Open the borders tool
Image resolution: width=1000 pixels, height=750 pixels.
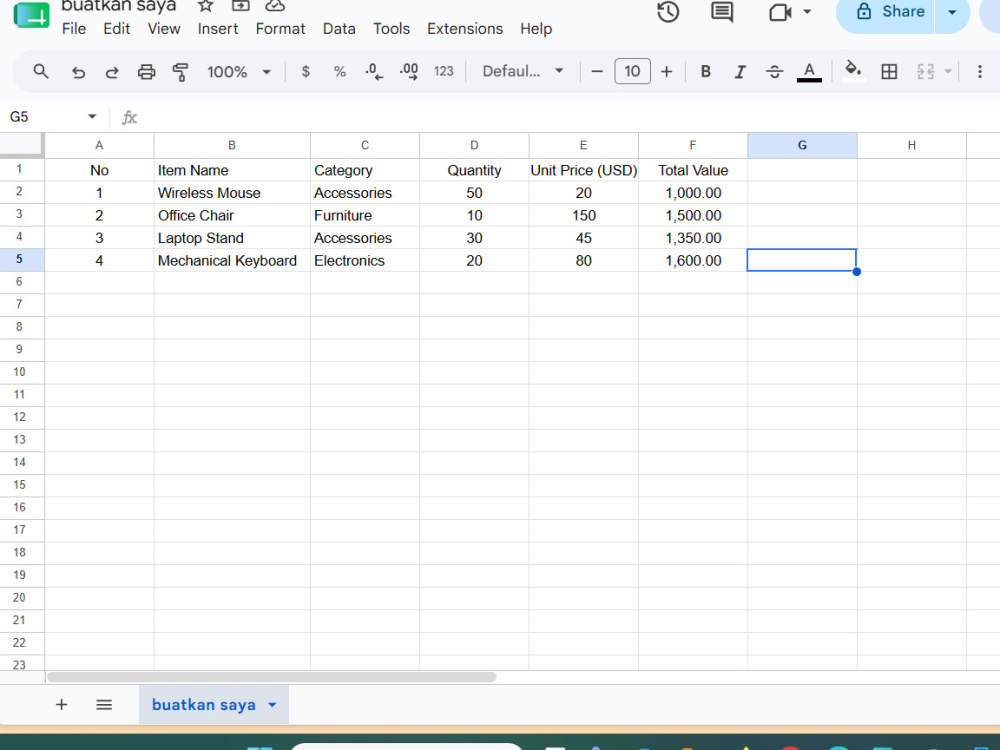click(x=889, y=71)
